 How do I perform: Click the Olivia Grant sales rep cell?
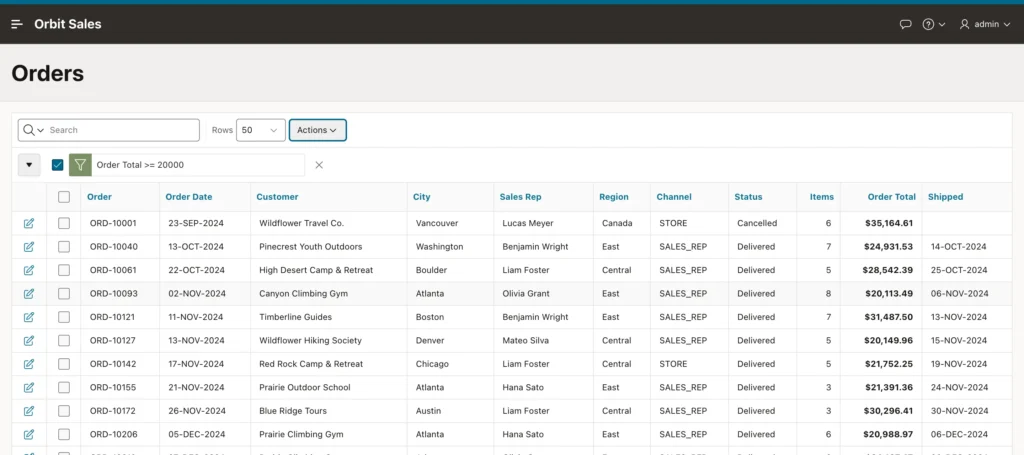(526, 294)
